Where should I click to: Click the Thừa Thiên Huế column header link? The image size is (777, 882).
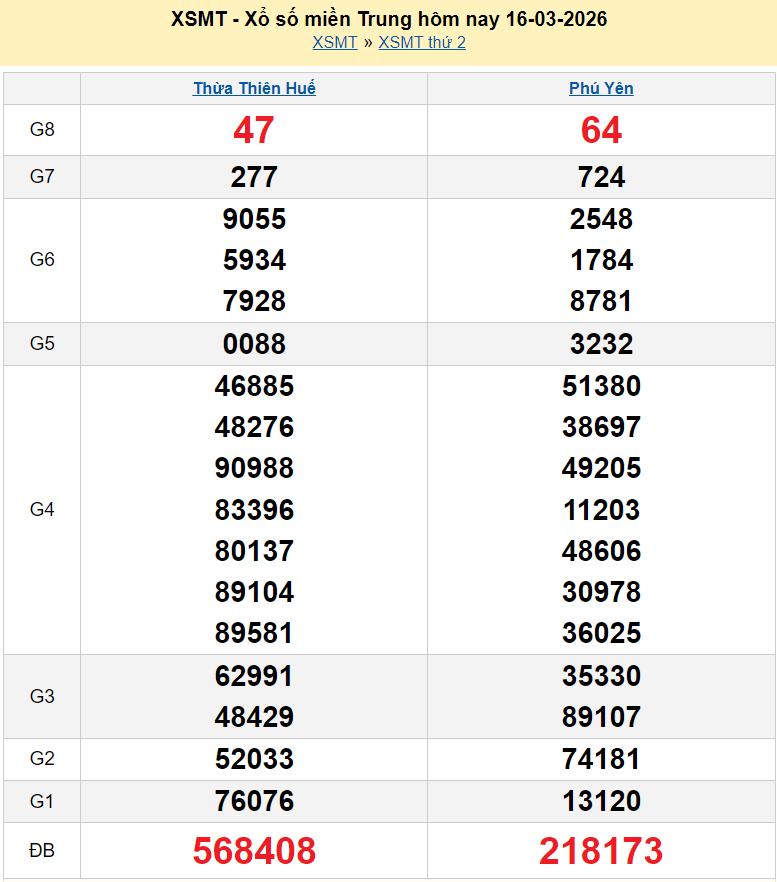(x=254, y=88)
